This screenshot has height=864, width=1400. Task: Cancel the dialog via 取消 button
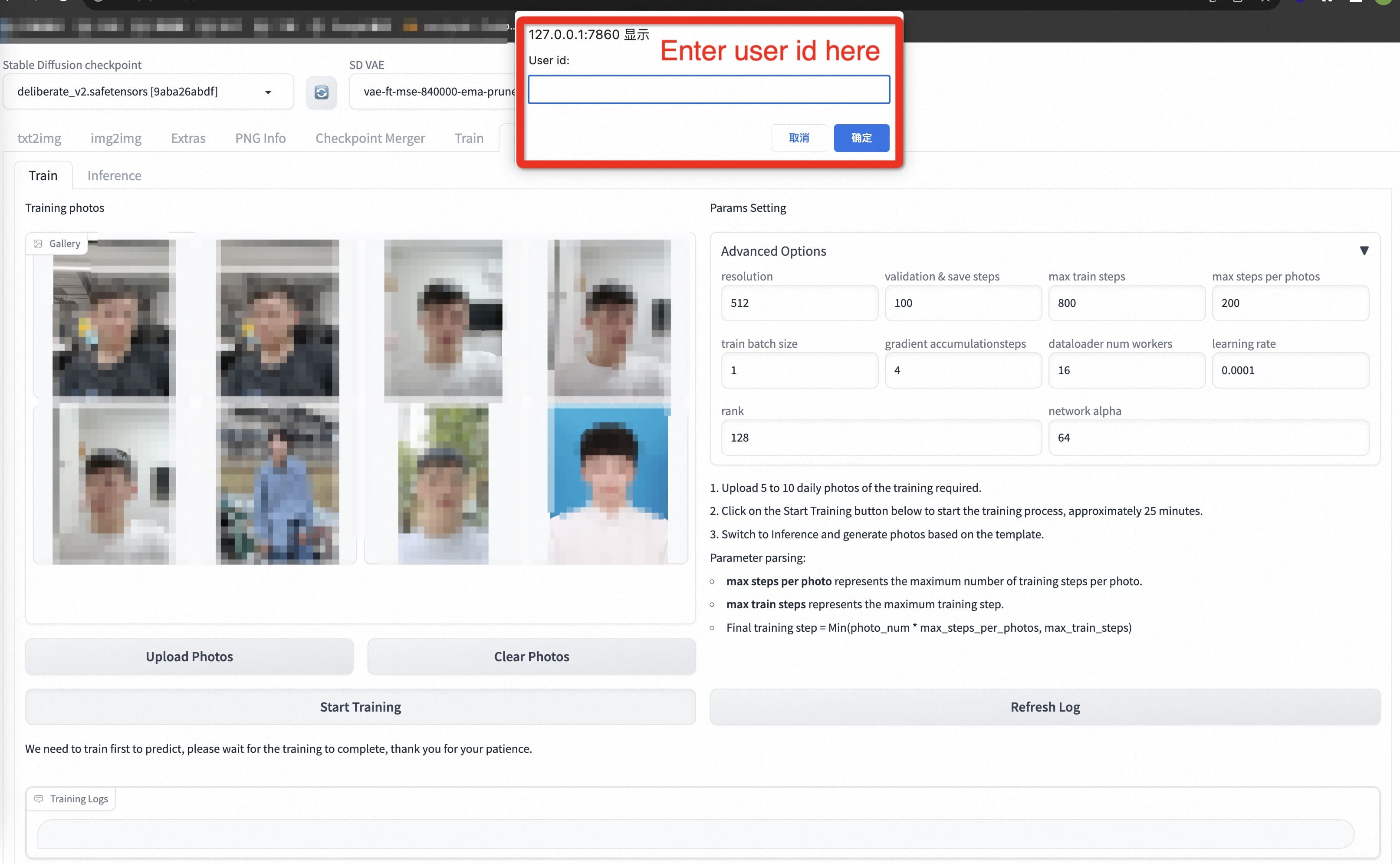799,138
